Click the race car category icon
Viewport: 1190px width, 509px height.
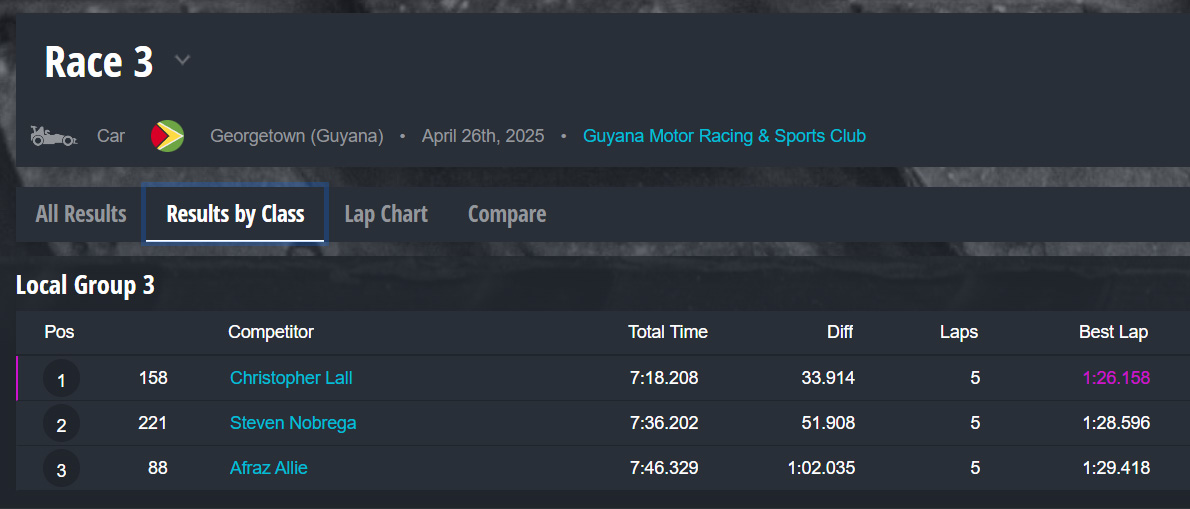53,136
